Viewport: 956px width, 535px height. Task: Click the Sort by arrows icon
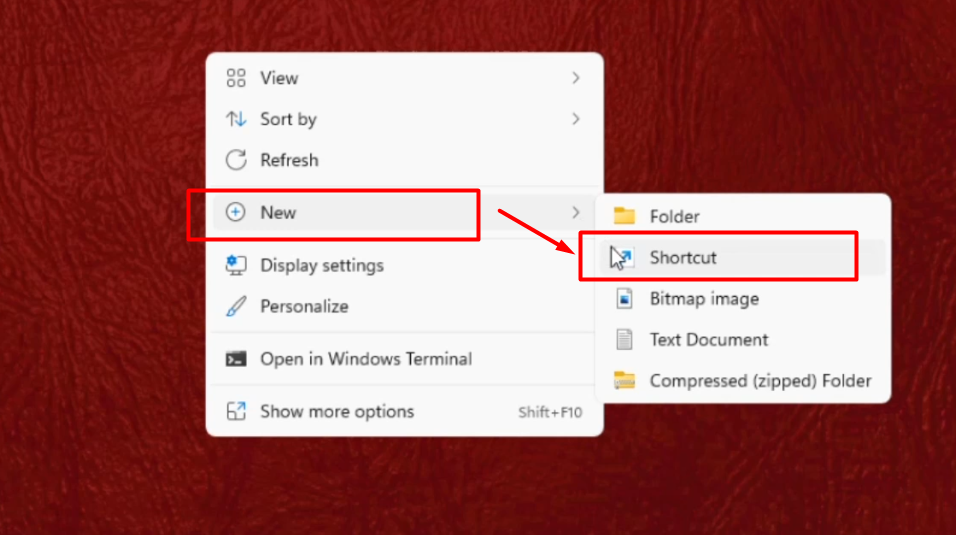[x=236, y=119]
